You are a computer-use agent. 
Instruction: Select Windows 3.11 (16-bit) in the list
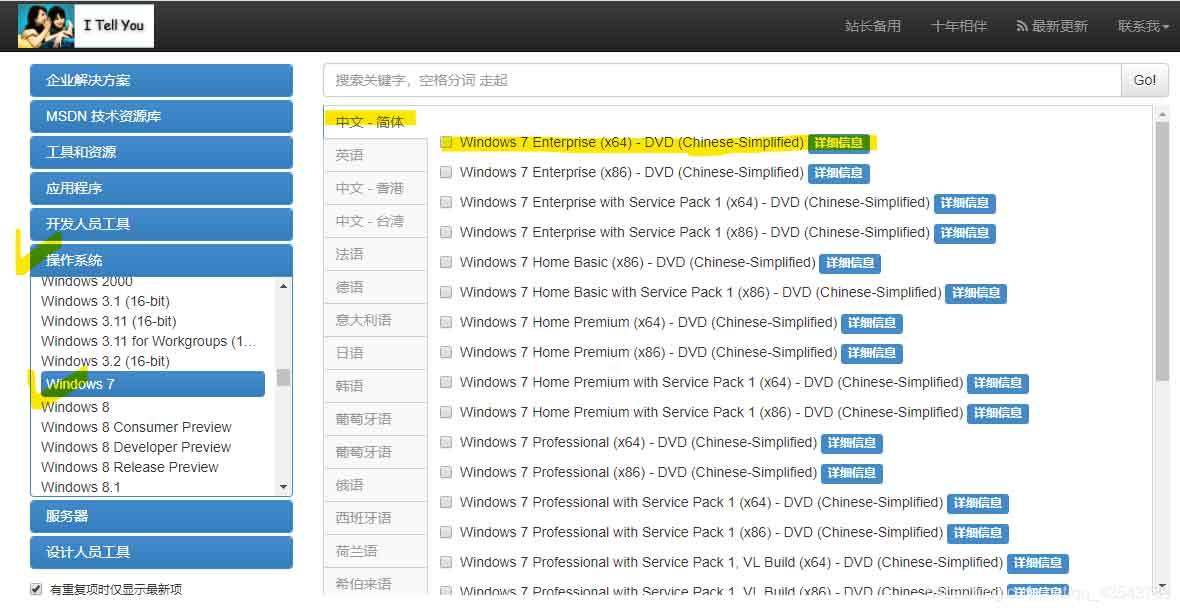108,321
